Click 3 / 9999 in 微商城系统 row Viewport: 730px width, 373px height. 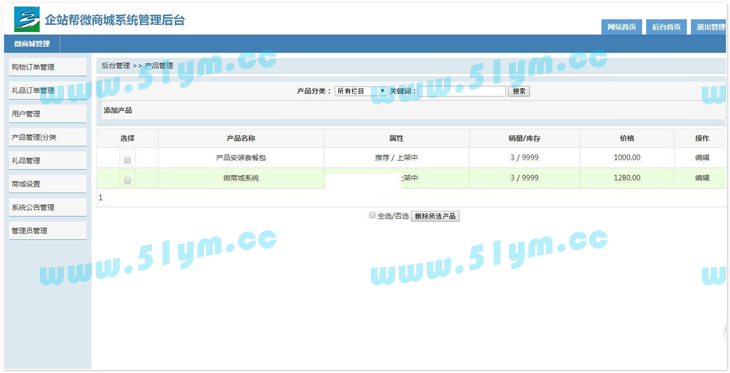(x=524, y=178)
